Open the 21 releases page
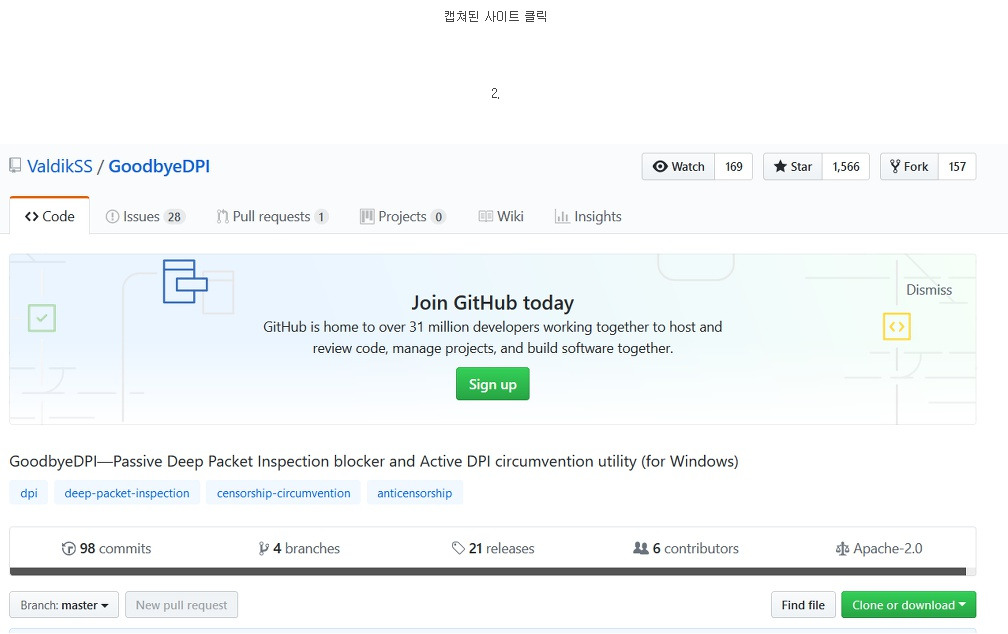 click(493, 548)
